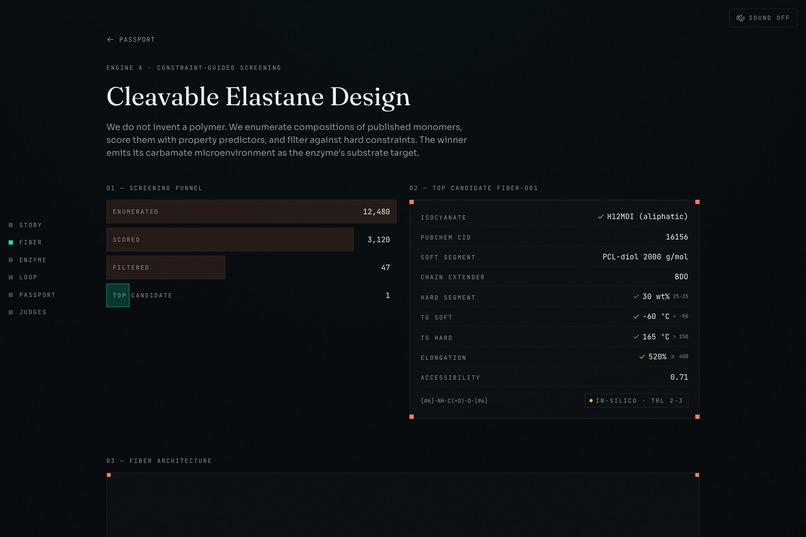Image resolution: width=806 pixels, height=537 pixels.
Task: Click the 520% elongation value
Action: point(657,357)
